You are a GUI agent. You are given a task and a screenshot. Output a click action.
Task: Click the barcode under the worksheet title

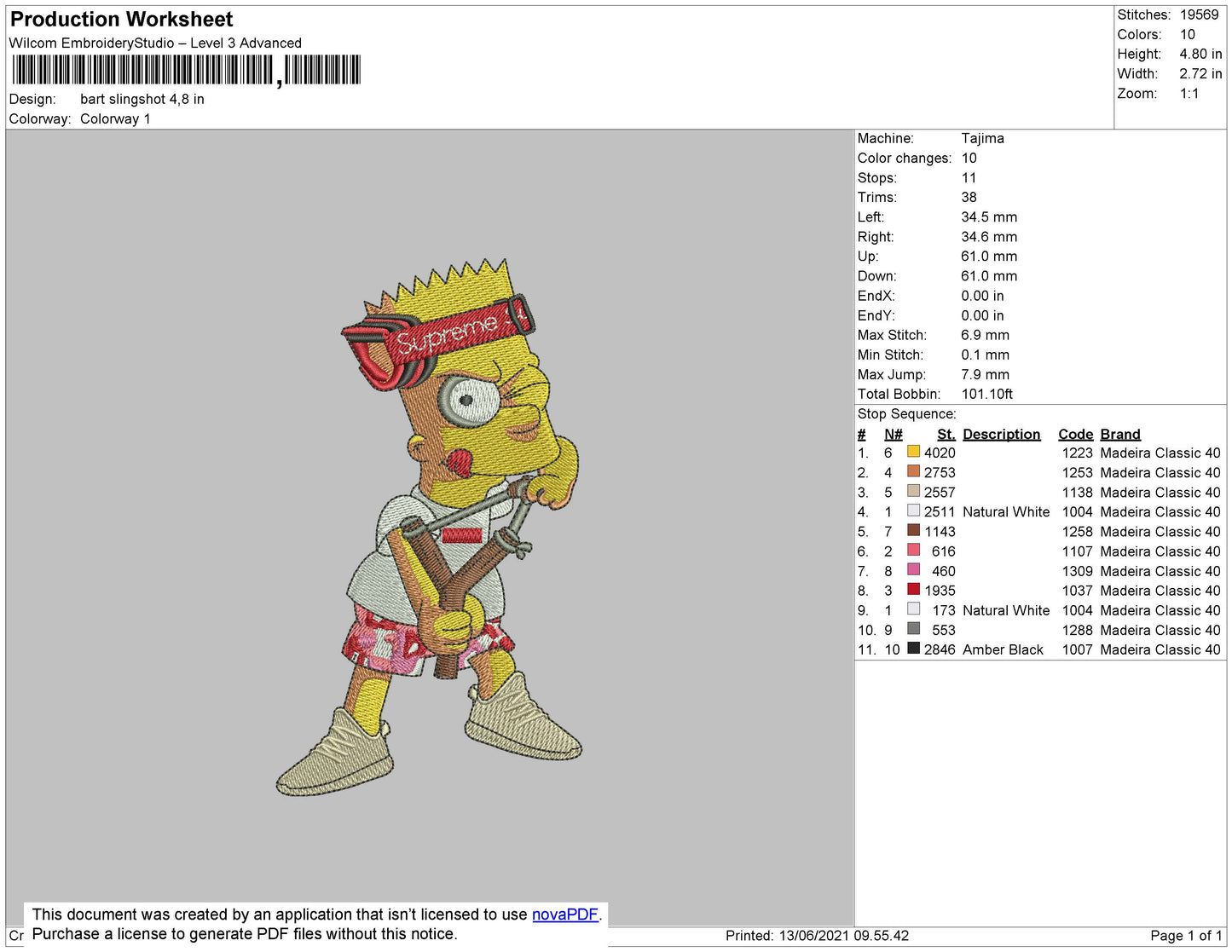pos(186,70)
